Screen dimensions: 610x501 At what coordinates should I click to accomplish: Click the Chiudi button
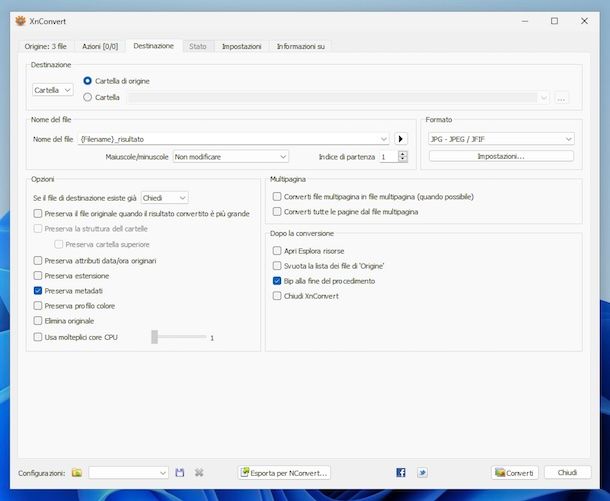click(x=567, y=473)
